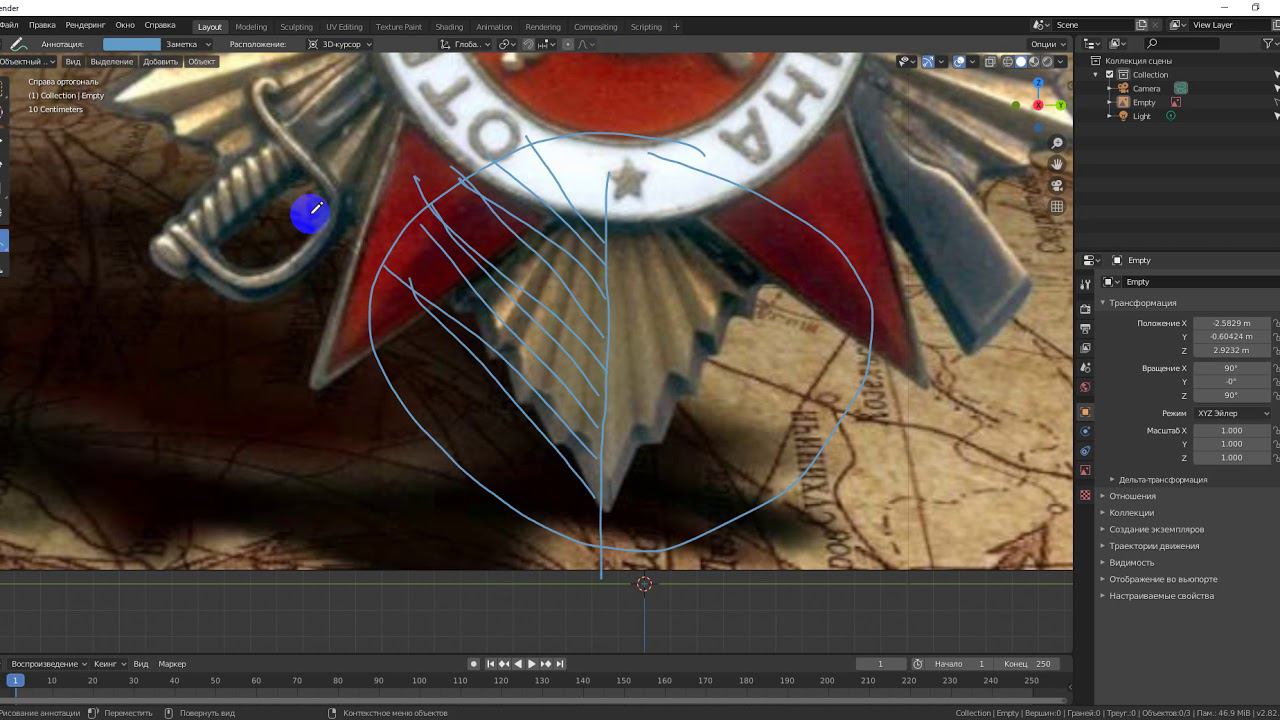Open the Рендеринг menu

click(x=85, y=25)
